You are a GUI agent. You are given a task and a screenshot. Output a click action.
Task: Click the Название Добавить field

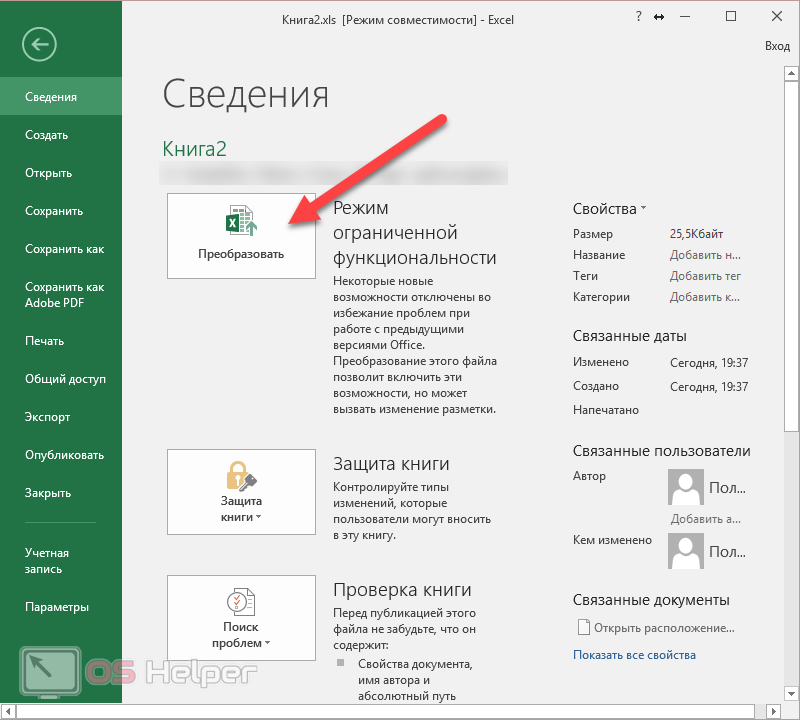[705, 255]
